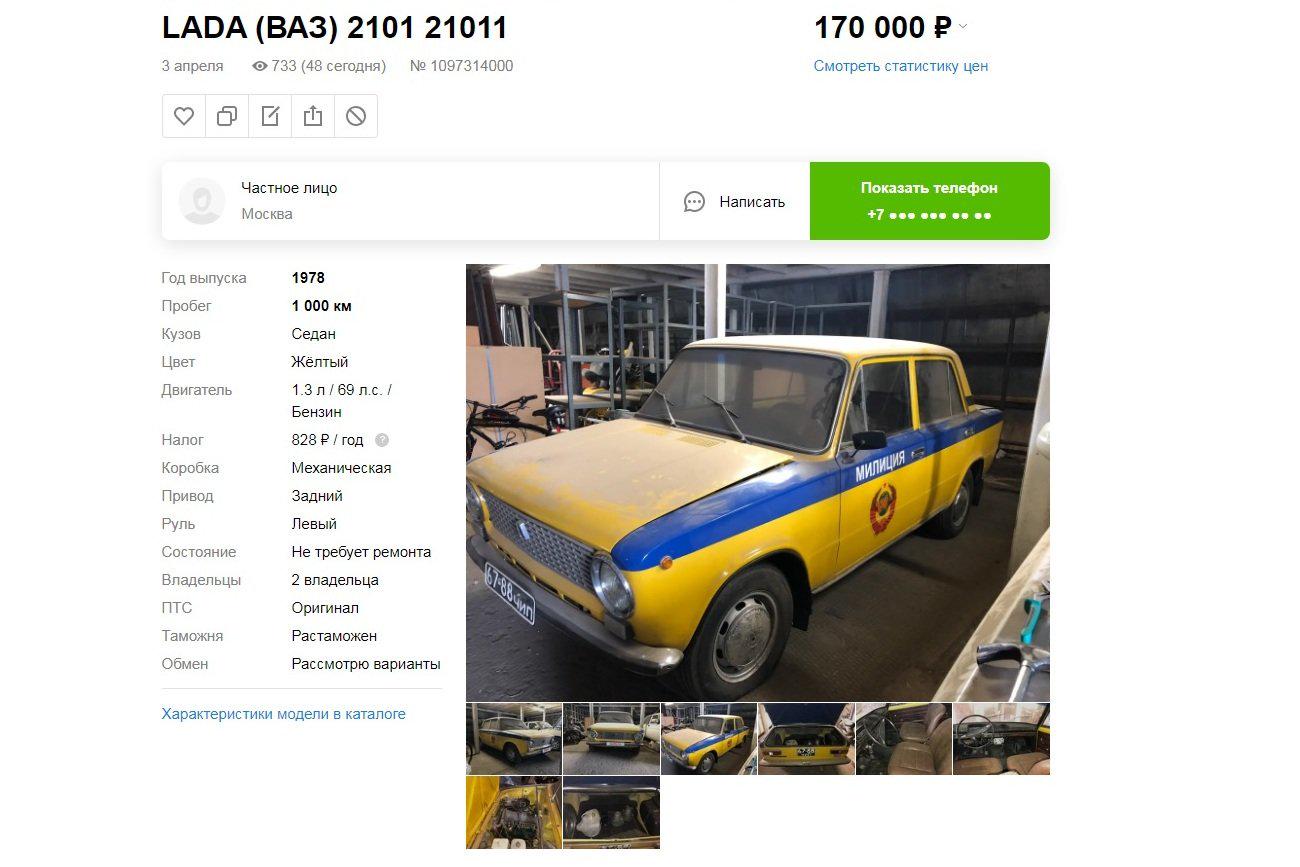Viewport: 1300px width, 867px height.
Task: Select first thumbnail of car side view
Action: coord(514,739)
